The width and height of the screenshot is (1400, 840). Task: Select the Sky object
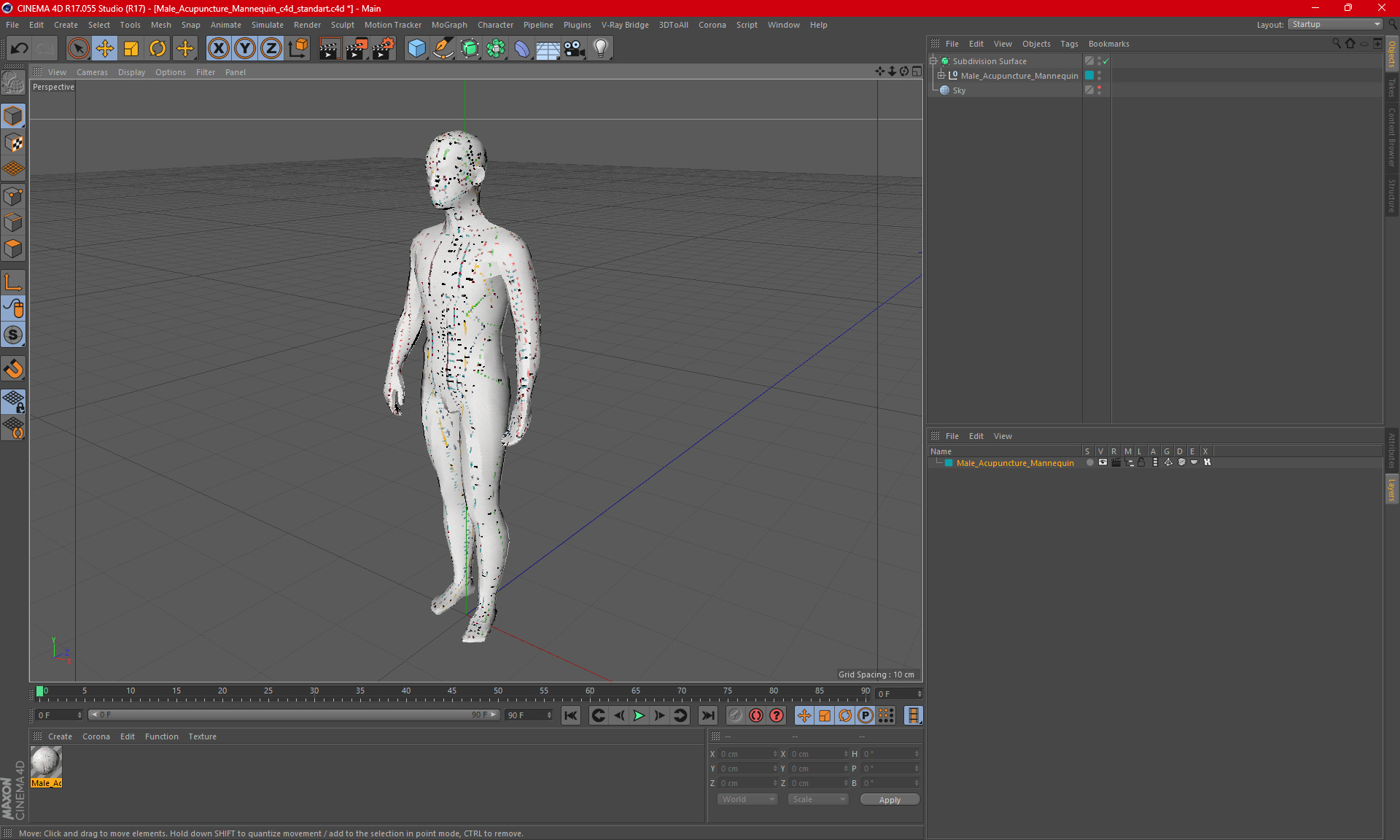pyautogui.click(x=959, y=90)
